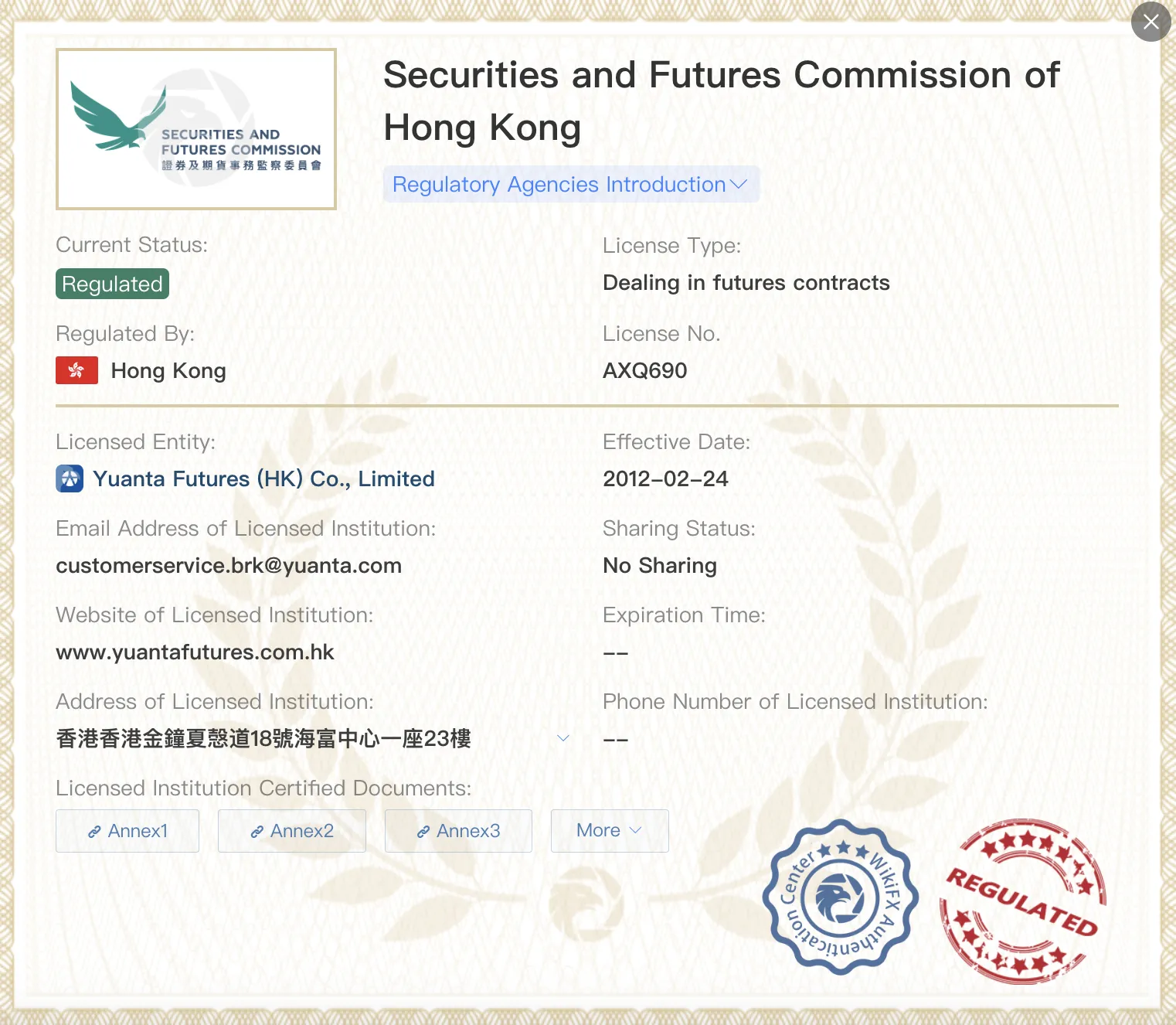This screenshot has width=1176, height=1025.
Task: Open Yuanta Futures (HK) Co., Limited link
Action: [263, 478]
